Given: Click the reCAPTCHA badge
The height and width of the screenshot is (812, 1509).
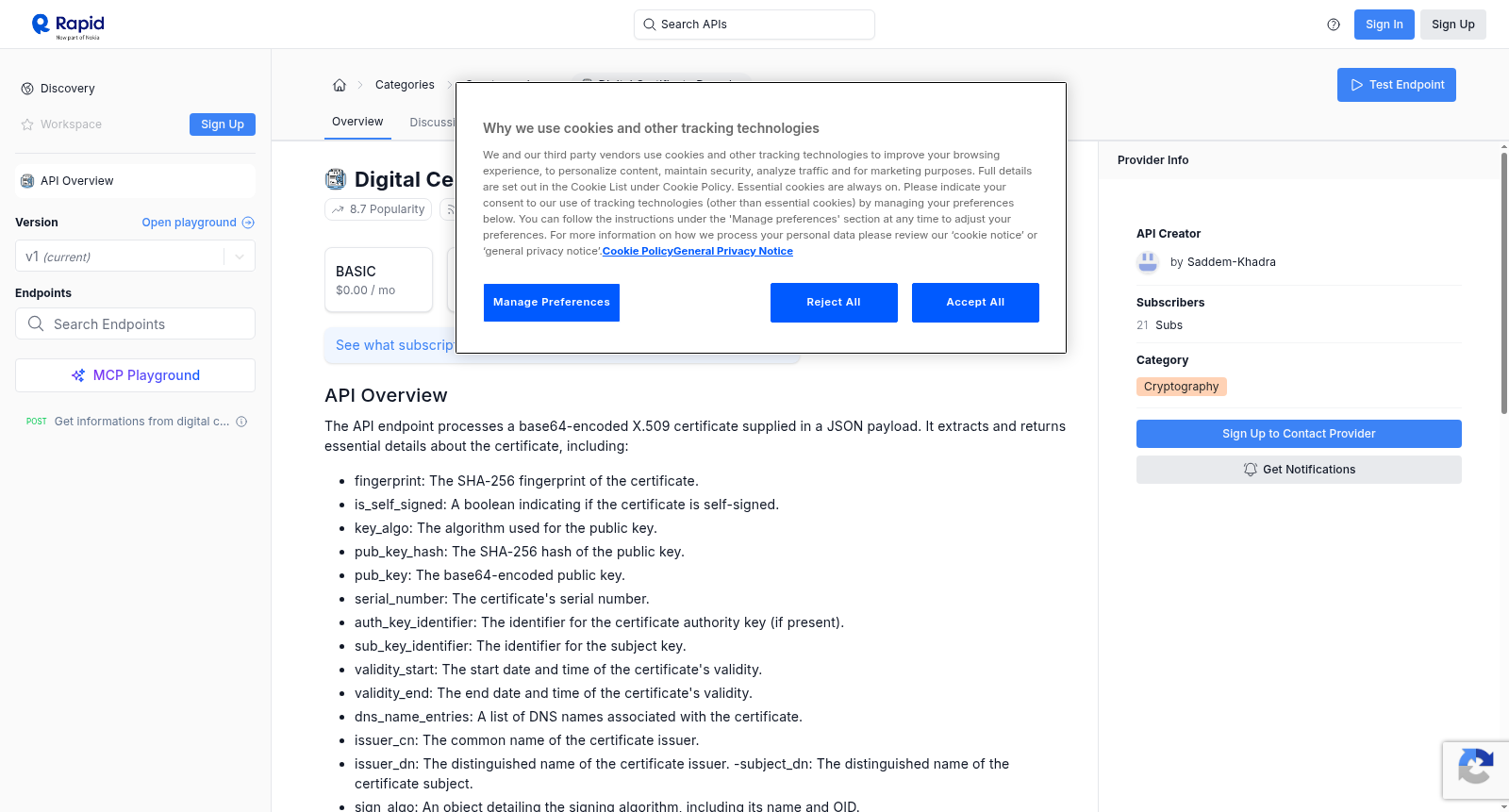Looking at the screenshot, I should (x=1475, y=771).
